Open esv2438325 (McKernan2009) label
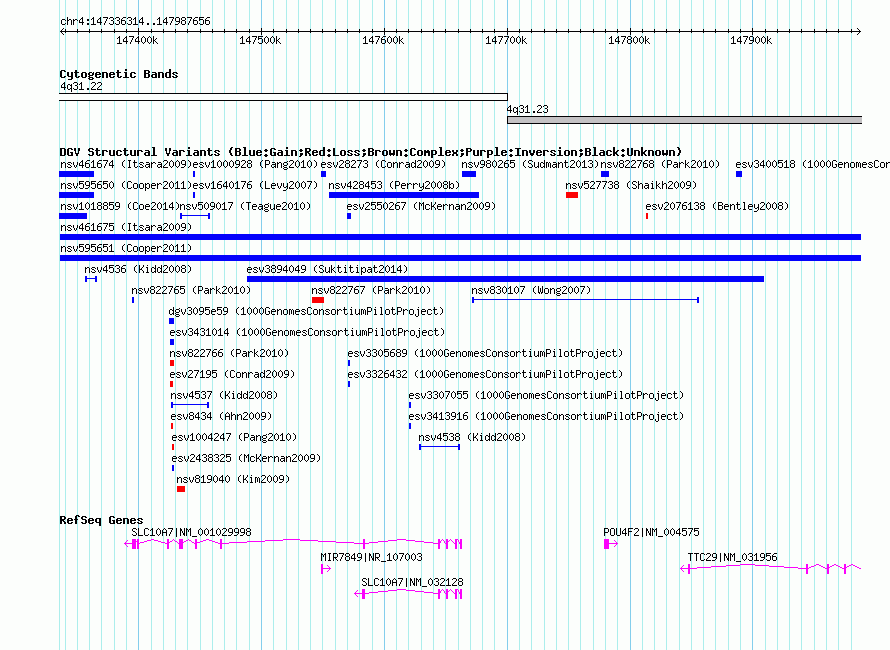Viewport: 890px width, 650px height. pyautogui.click(x=246, y=459)
